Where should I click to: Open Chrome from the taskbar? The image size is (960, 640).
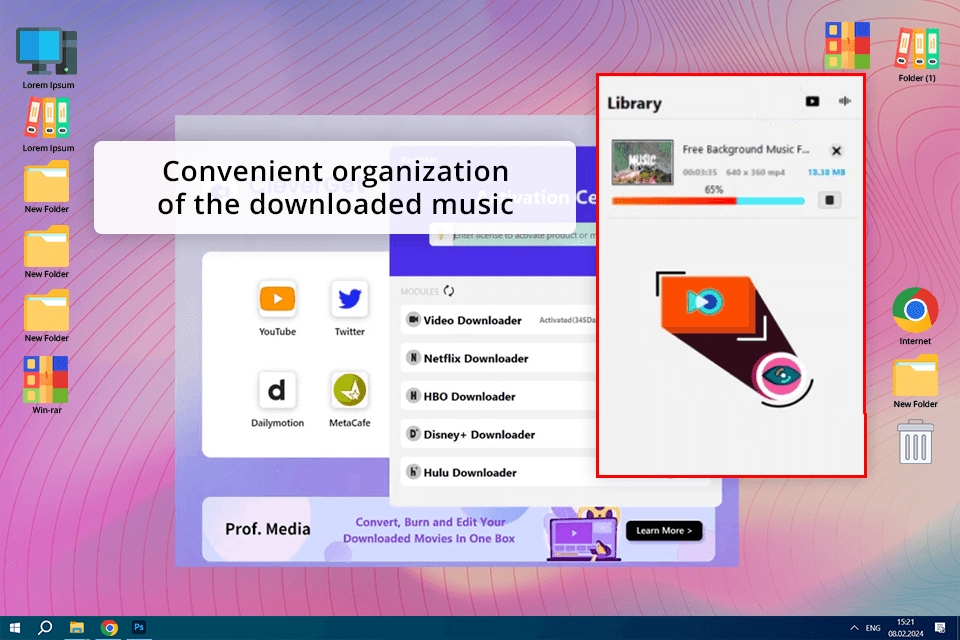(x=109, y=628)
